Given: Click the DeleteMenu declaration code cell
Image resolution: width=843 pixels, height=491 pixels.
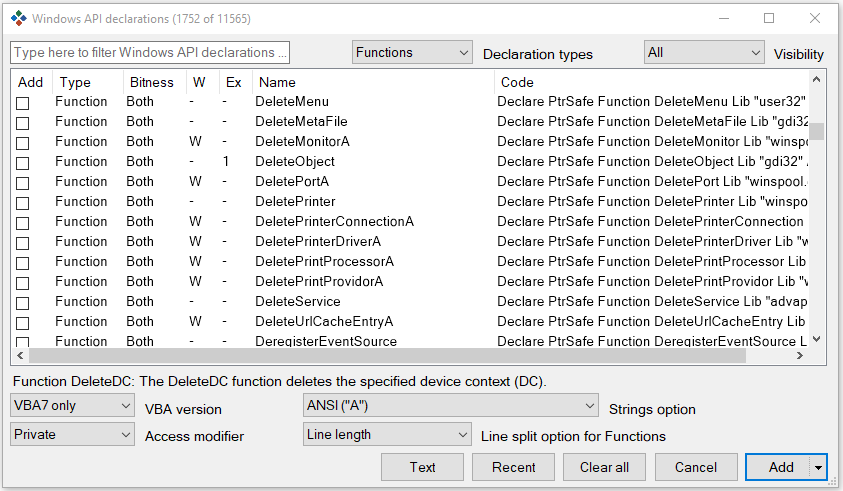Looking at the screenshot, I should point(652,101).
